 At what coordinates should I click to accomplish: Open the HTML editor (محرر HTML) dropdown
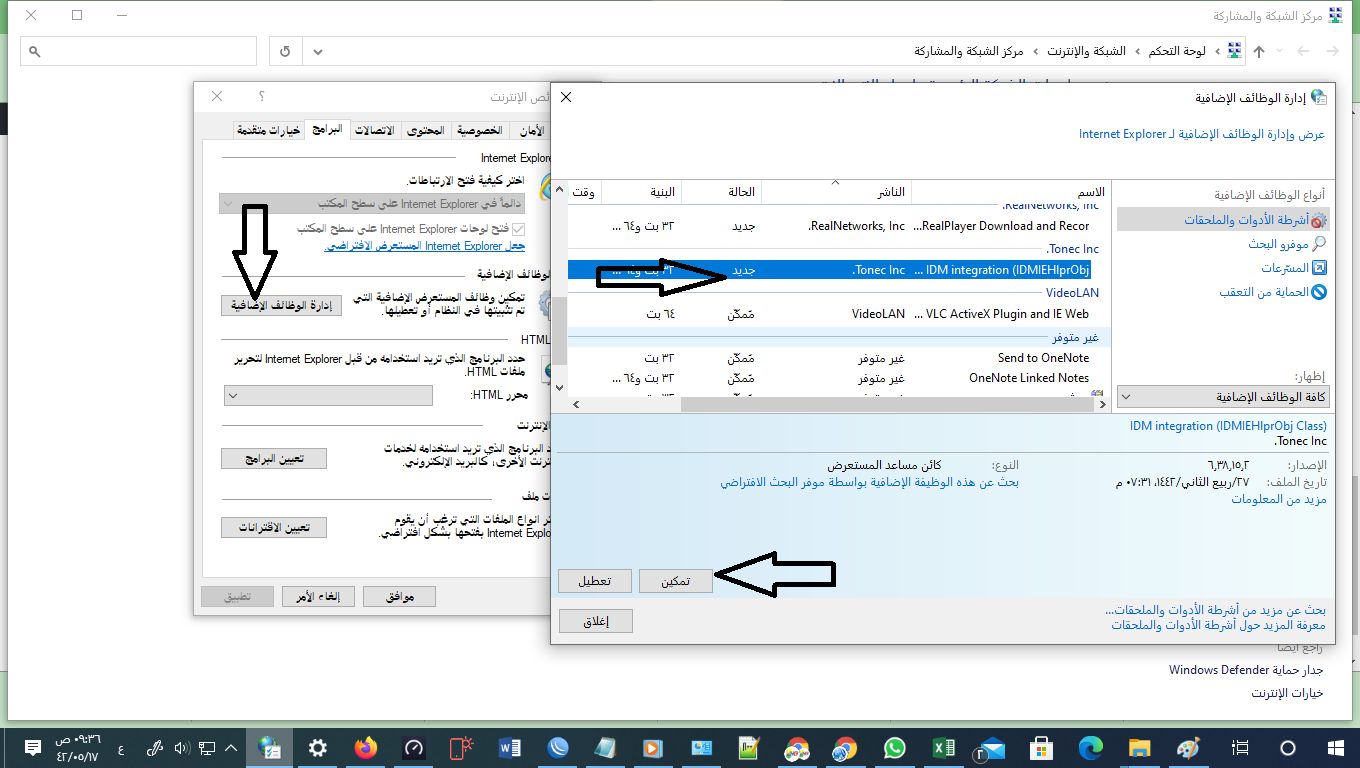329,396
